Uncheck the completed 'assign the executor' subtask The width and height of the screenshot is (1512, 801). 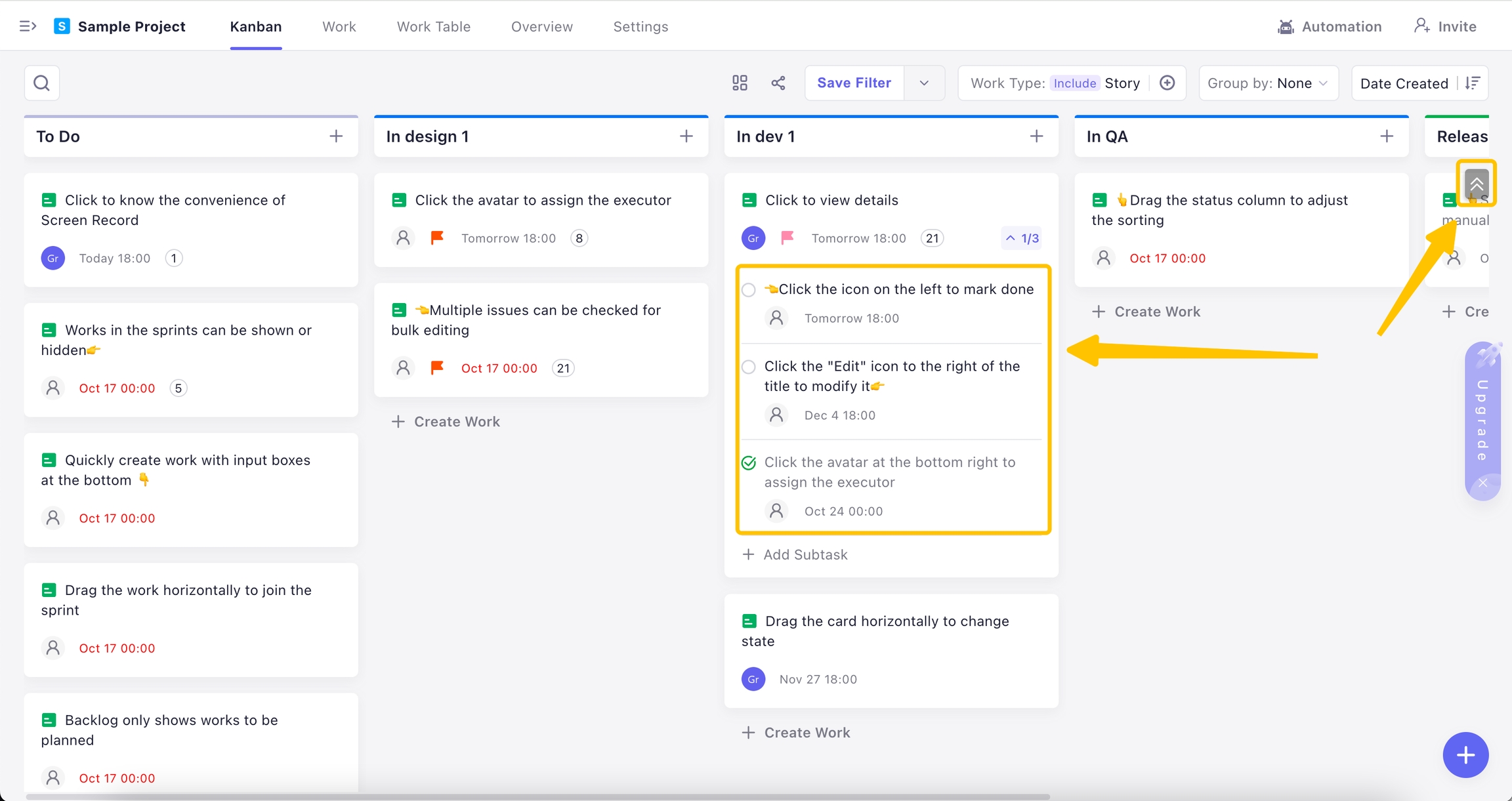pos(749,463)
